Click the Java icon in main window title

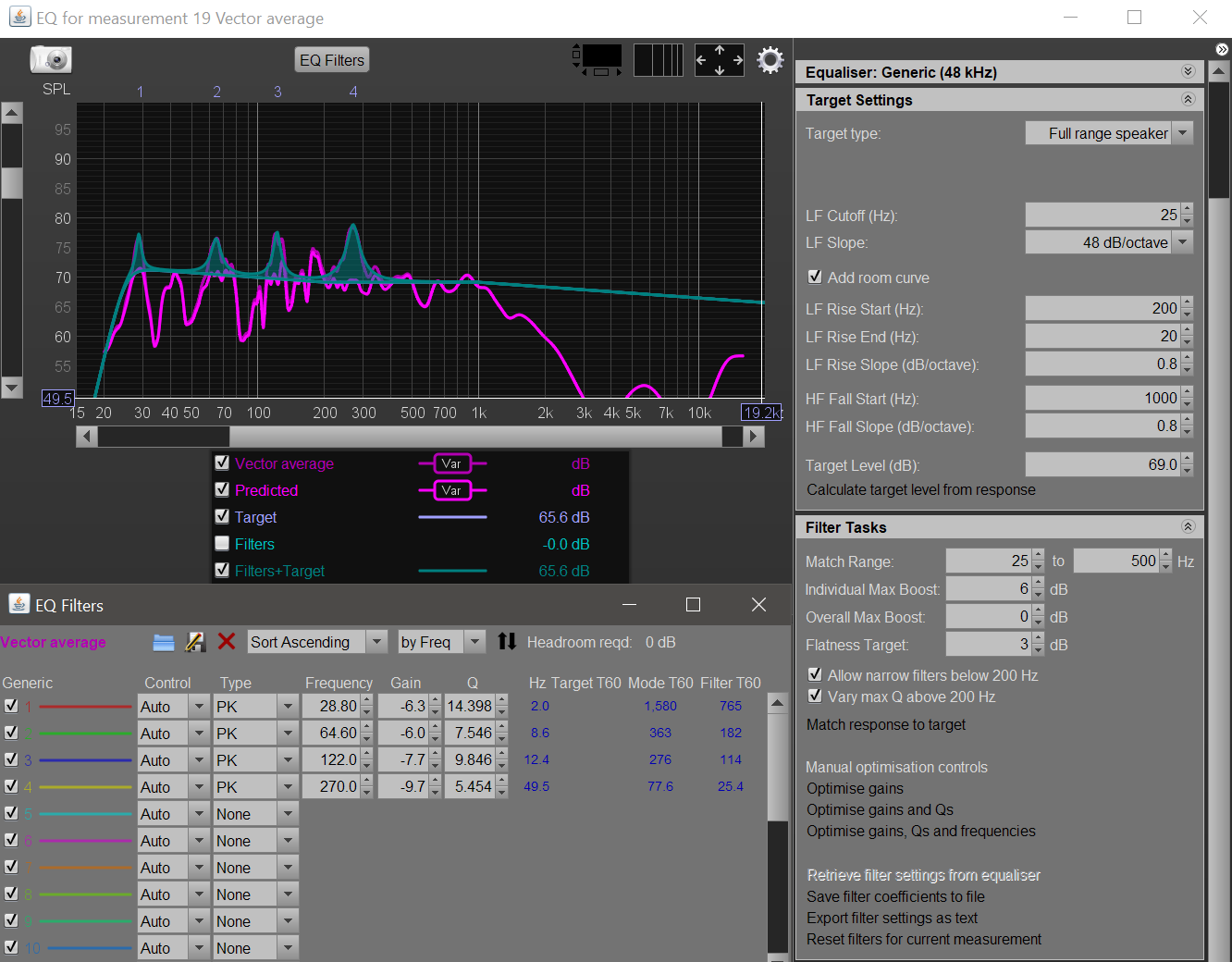[18, 18]
